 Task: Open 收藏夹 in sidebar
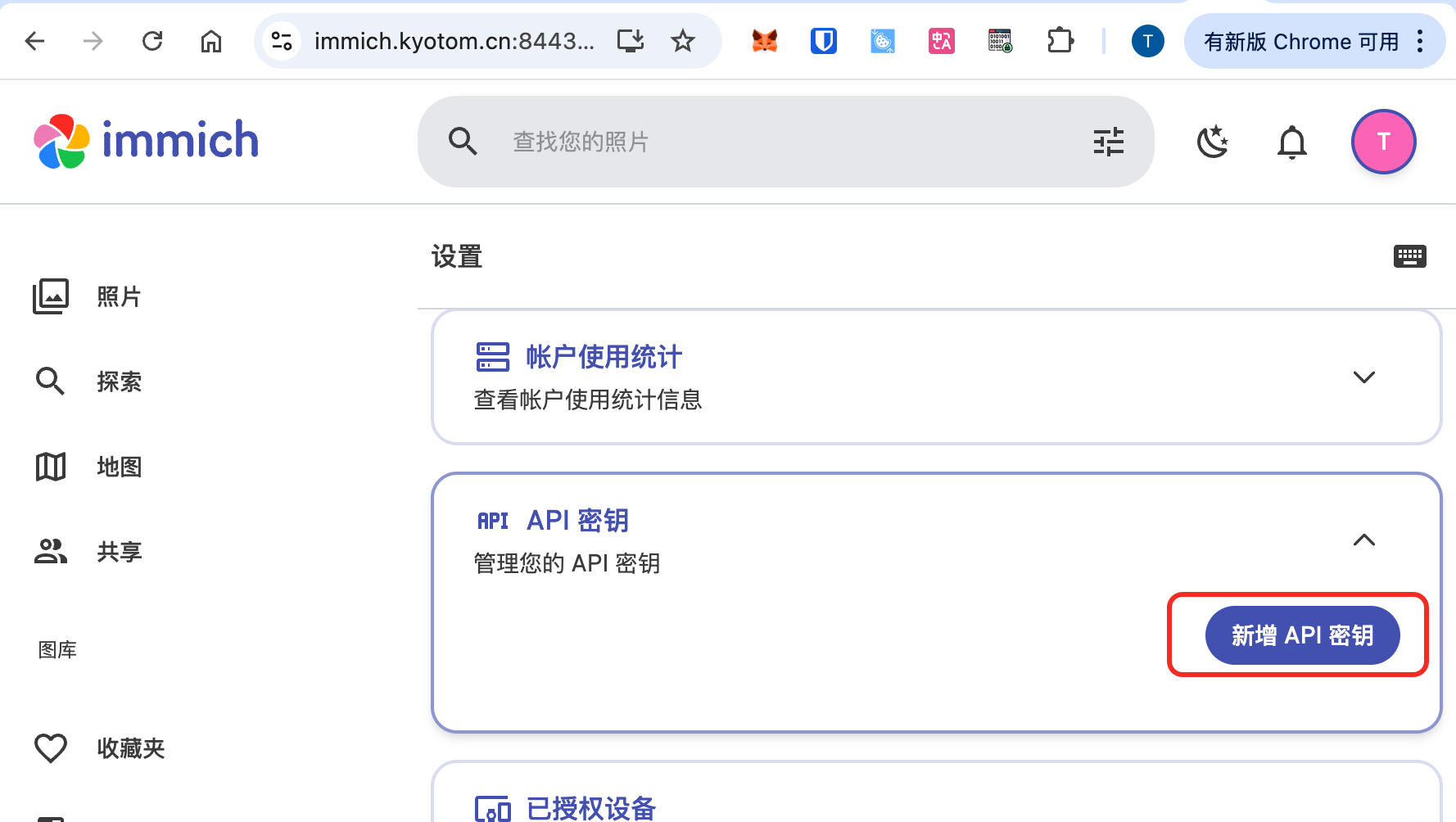pyautogui.click(x=130, y=748)
